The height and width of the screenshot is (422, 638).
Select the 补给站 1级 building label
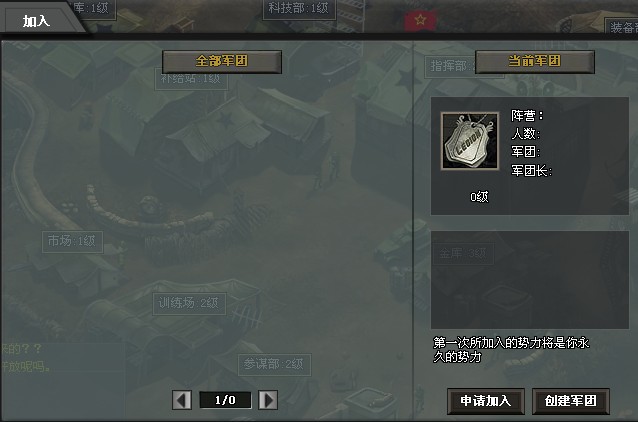tap(191, 79)
